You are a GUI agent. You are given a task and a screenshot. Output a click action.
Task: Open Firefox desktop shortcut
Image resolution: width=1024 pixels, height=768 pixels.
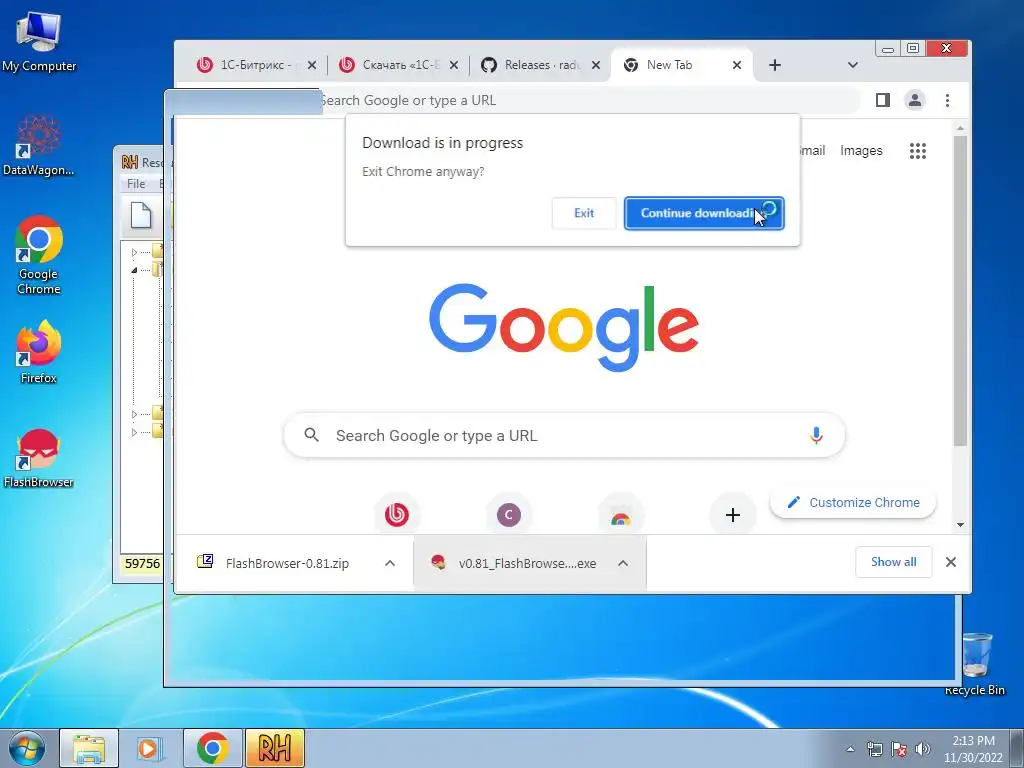pyautogui.click(x=39, y=351)
